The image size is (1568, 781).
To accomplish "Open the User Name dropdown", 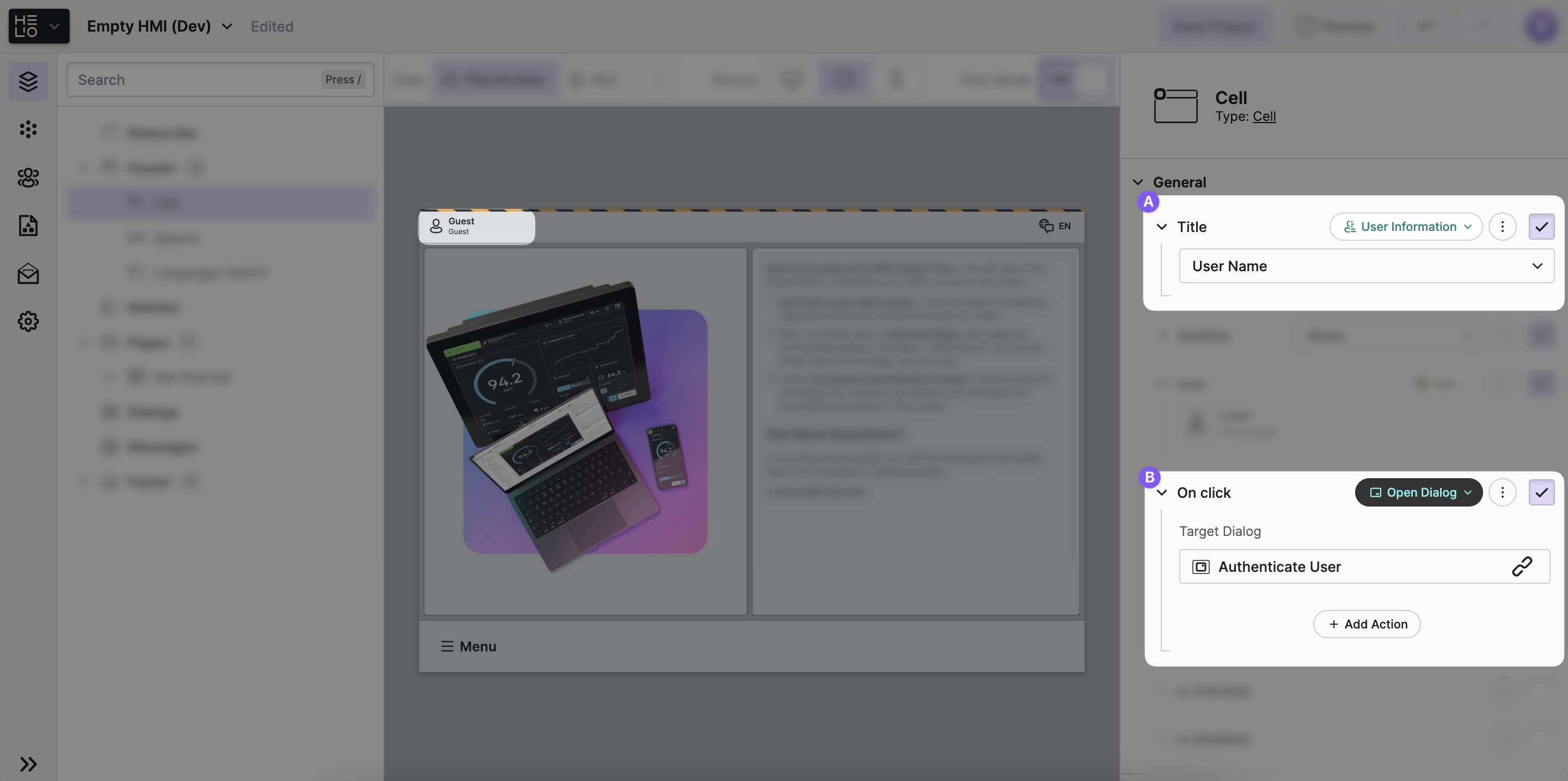I will tap(1366, 266).
